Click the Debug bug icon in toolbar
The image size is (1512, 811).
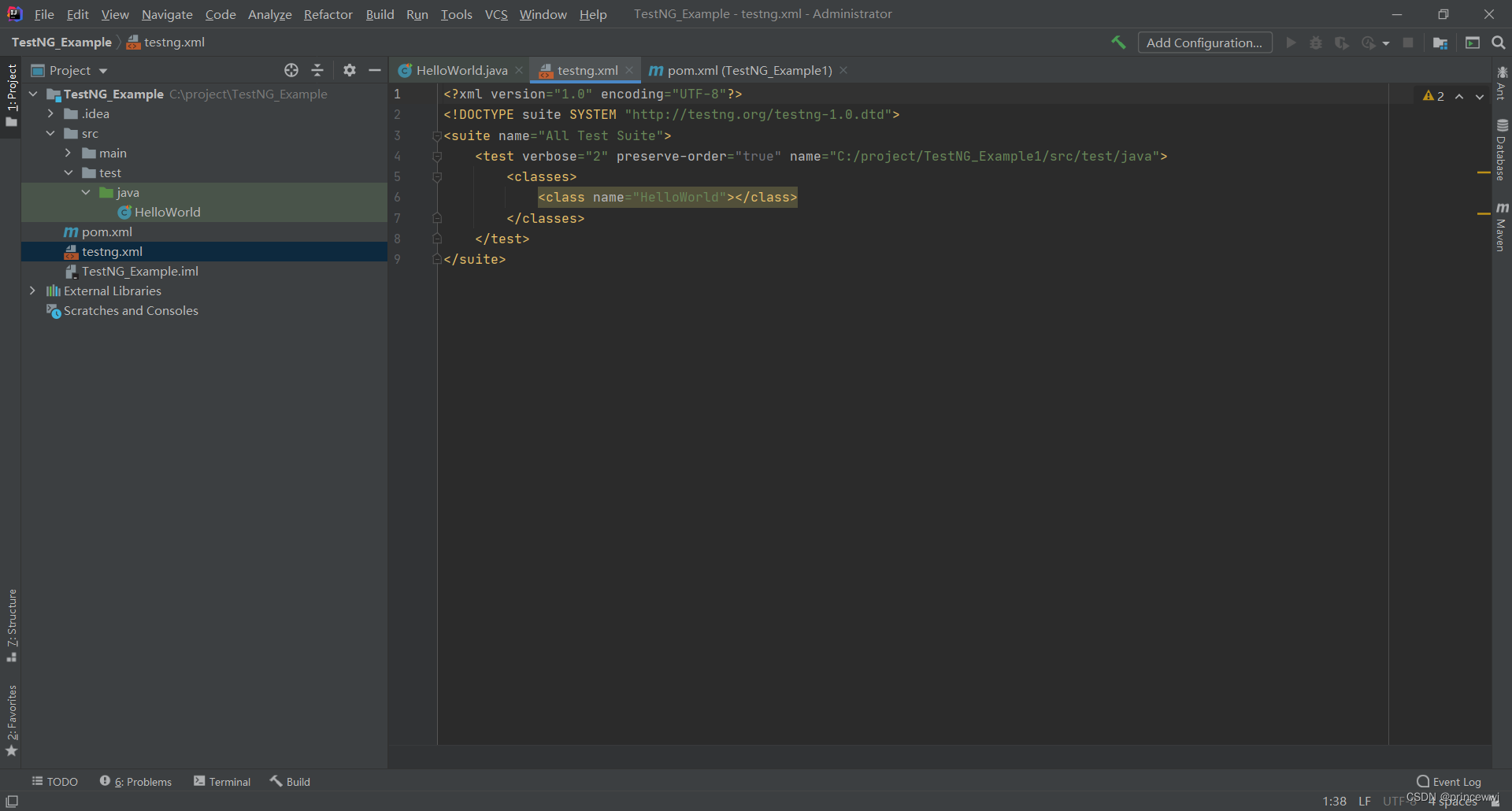(x=1316, y=43)
